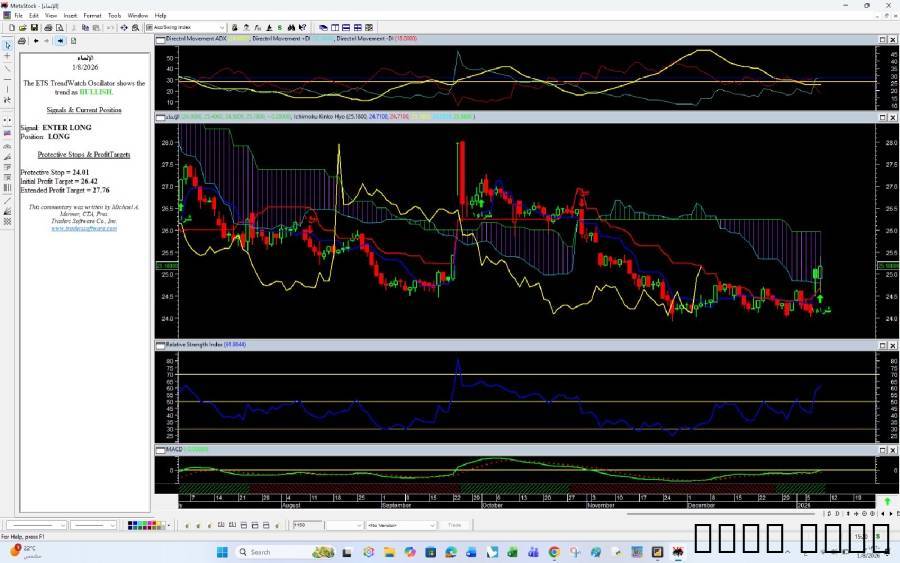Click the Copy icon in the toolbar

point(85,28)
